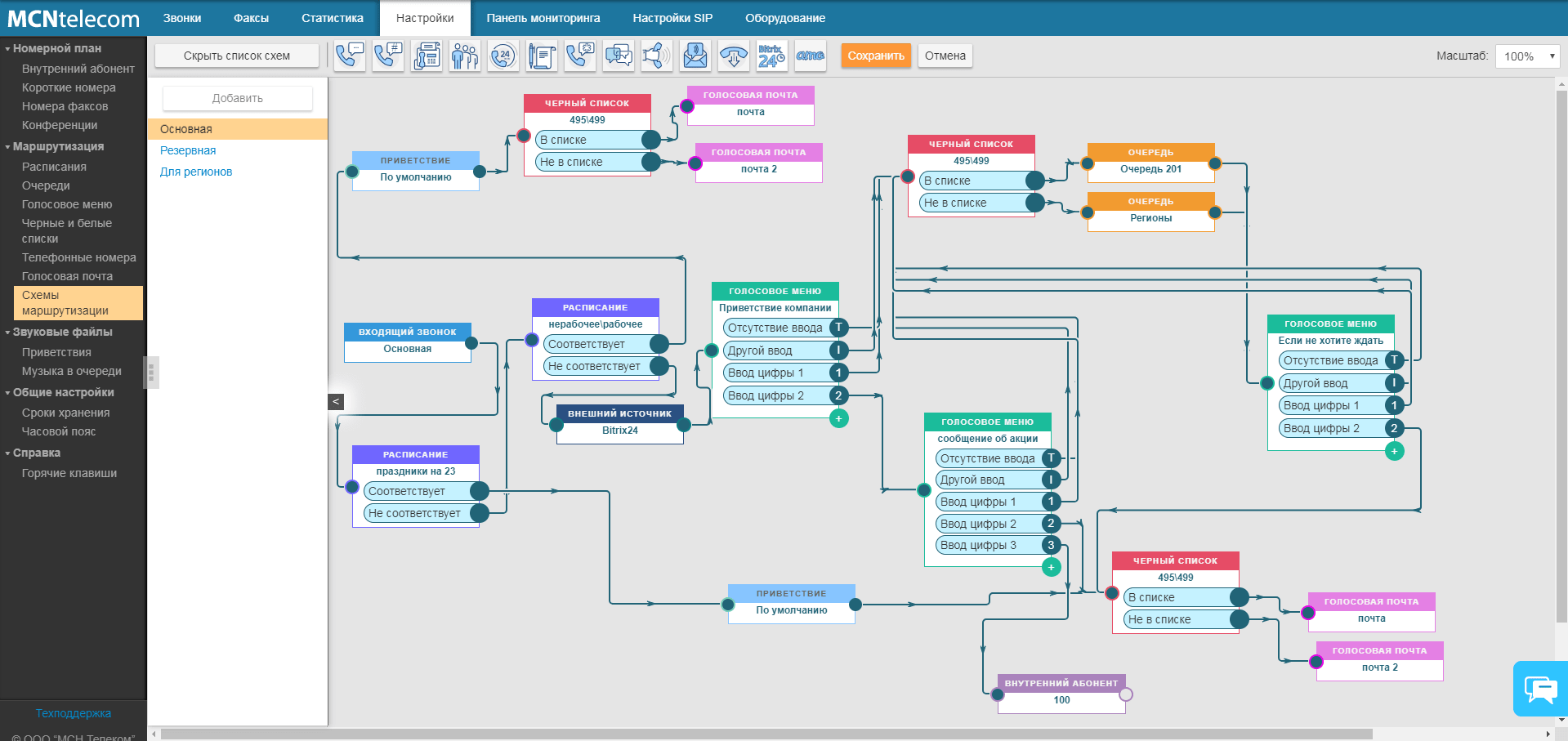The width and height of the screenshot is (1568, 741).
Task: Collapse the scheme list with the < arrow
Action: tap(336, 401)
